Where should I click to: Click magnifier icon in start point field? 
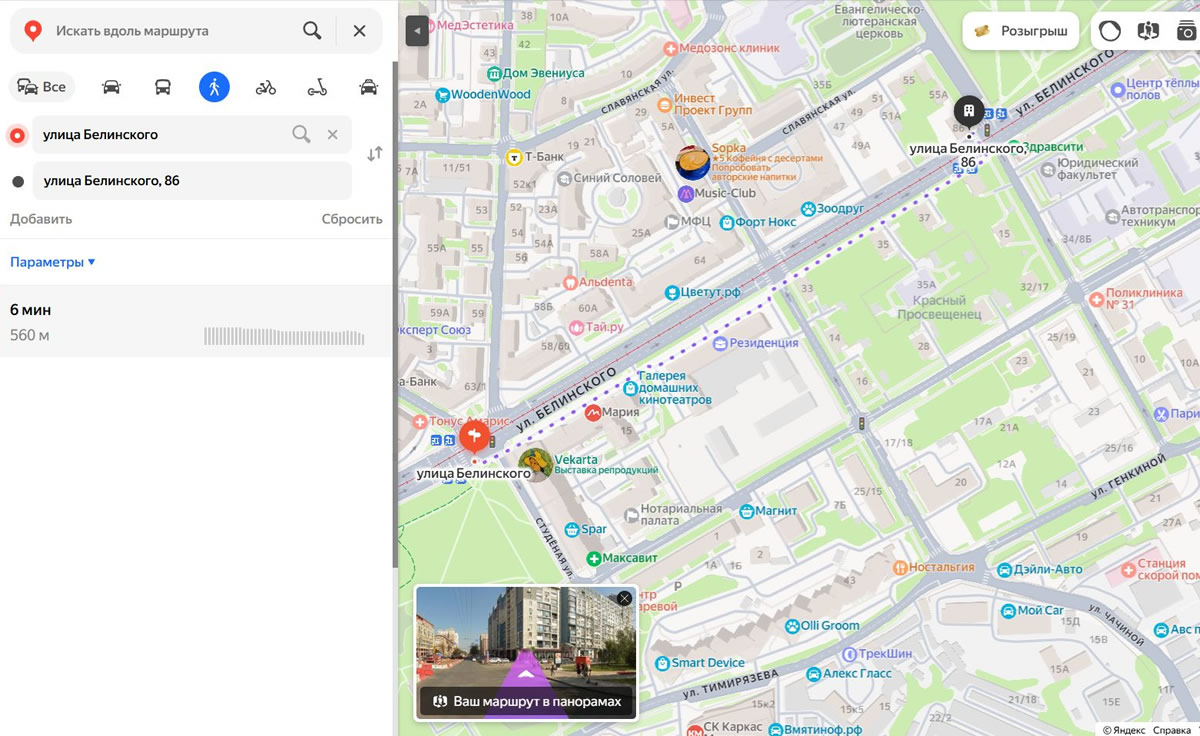(301, 134)
